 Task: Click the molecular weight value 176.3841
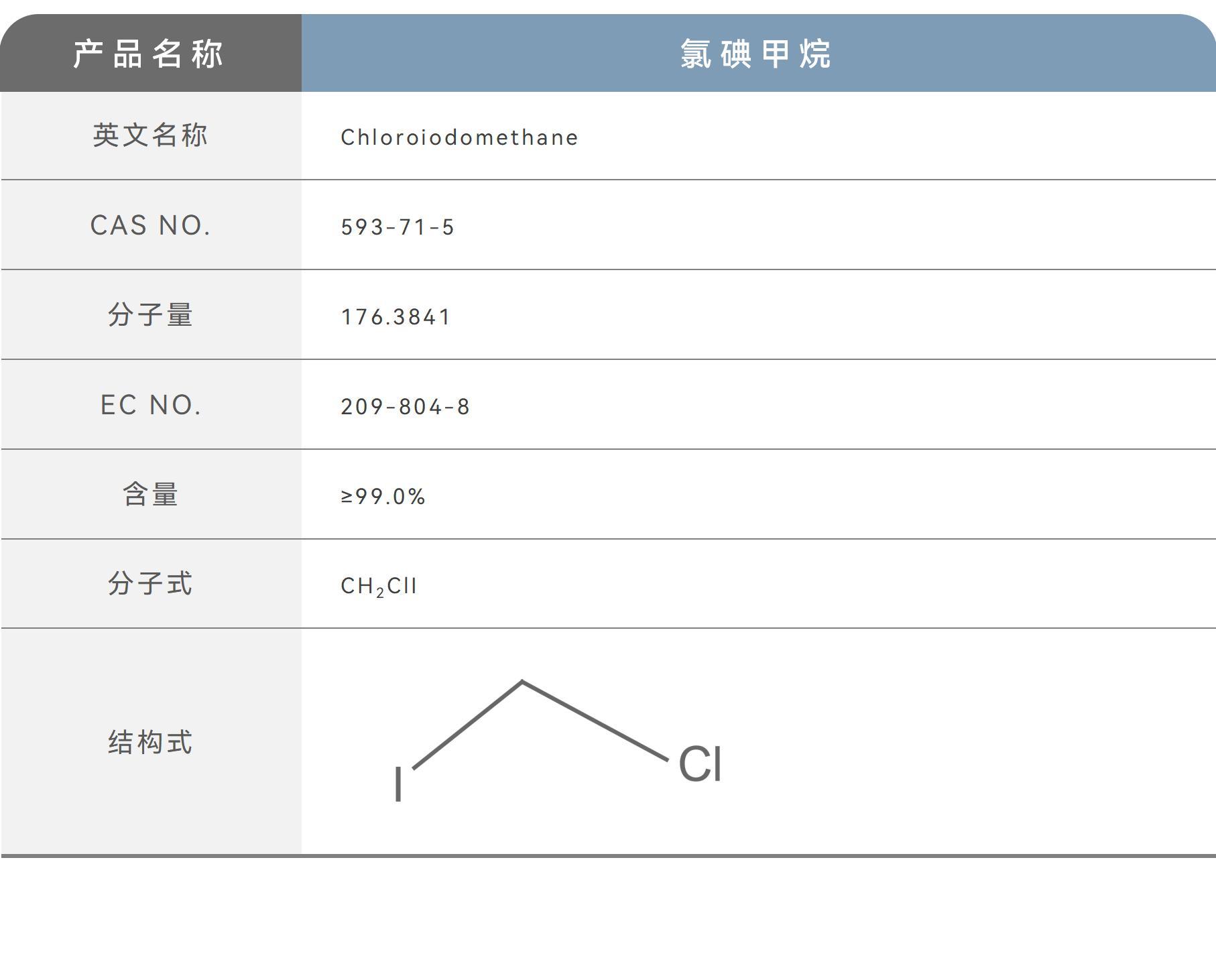pos(396,317)
